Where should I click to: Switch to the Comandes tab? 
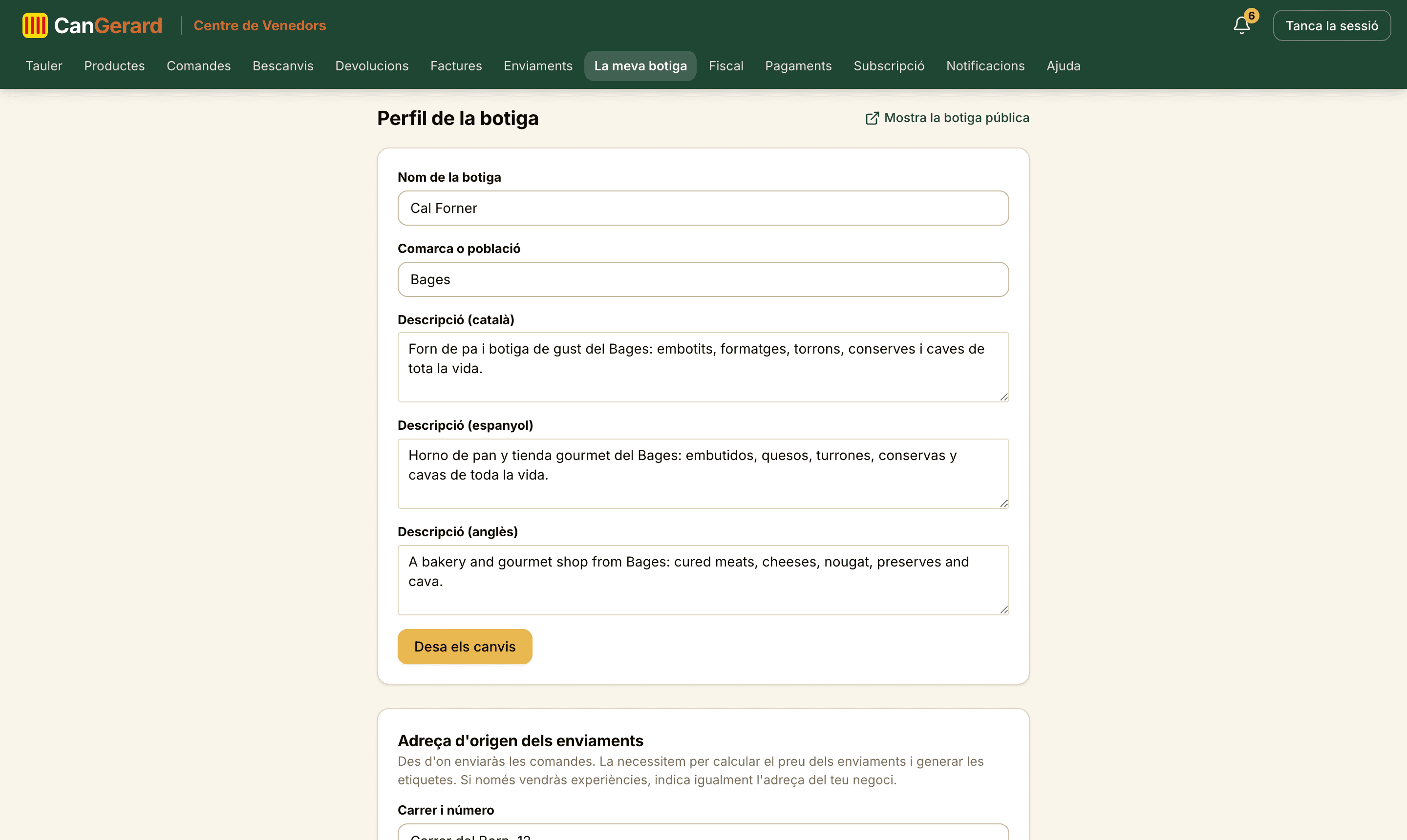199,65
